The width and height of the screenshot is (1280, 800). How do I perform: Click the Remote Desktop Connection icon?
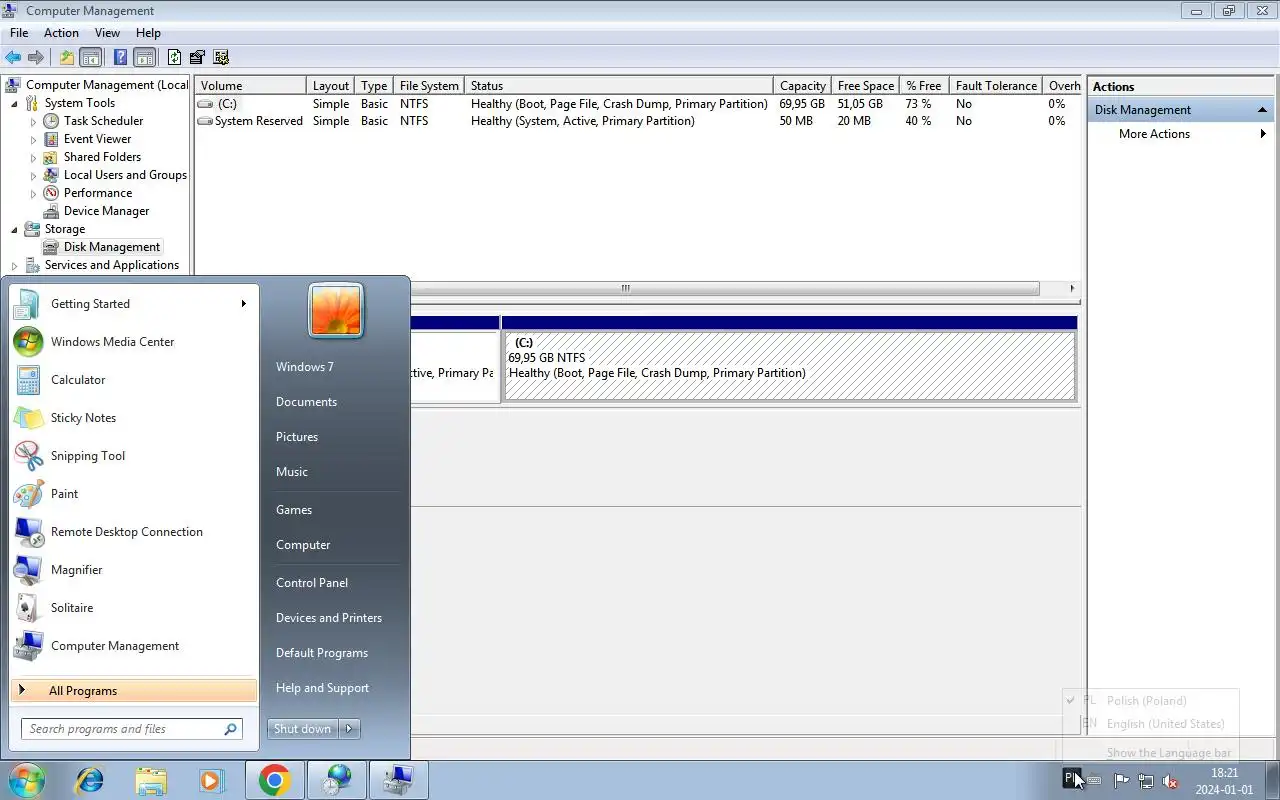(x=28, y=532)
